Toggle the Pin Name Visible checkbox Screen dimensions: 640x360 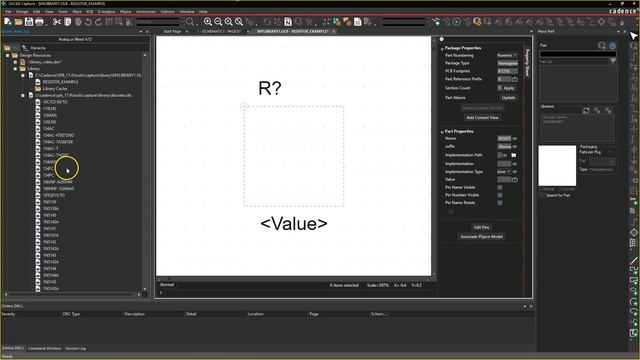point(500,187)
